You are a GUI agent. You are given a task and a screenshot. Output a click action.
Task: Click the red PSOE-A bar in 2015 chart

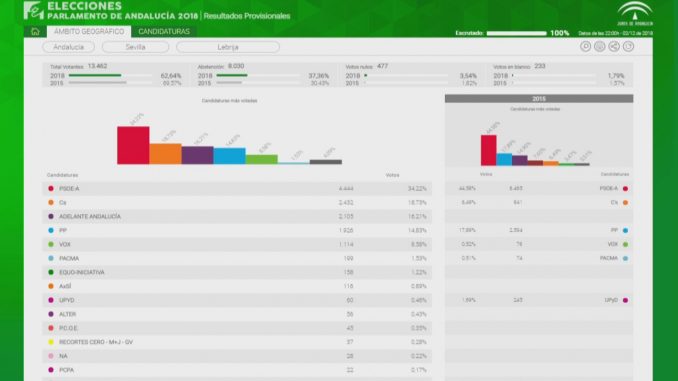pos(489,150)
